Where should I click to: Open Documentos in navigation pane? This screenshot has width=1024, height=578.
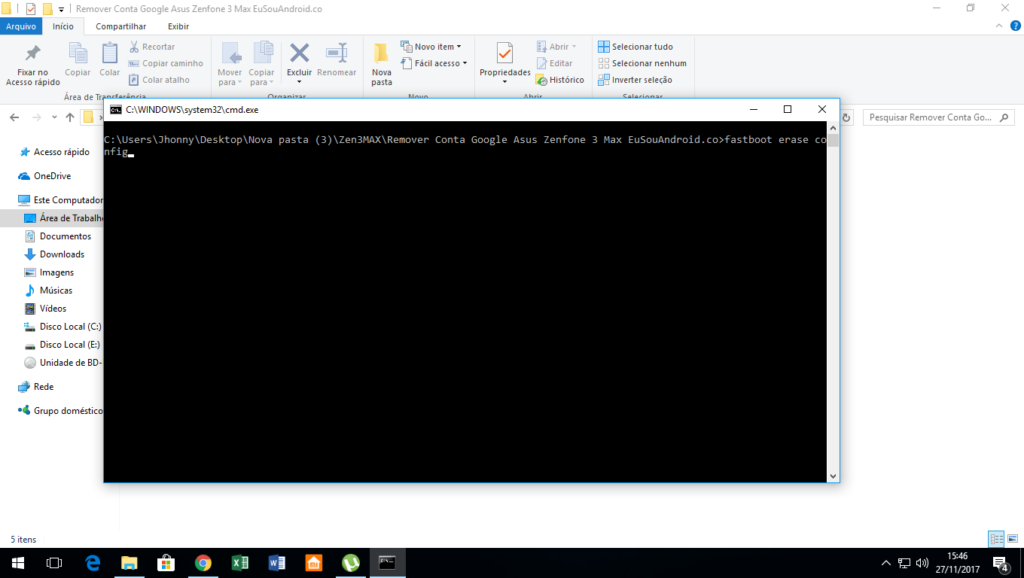[57, 236]
